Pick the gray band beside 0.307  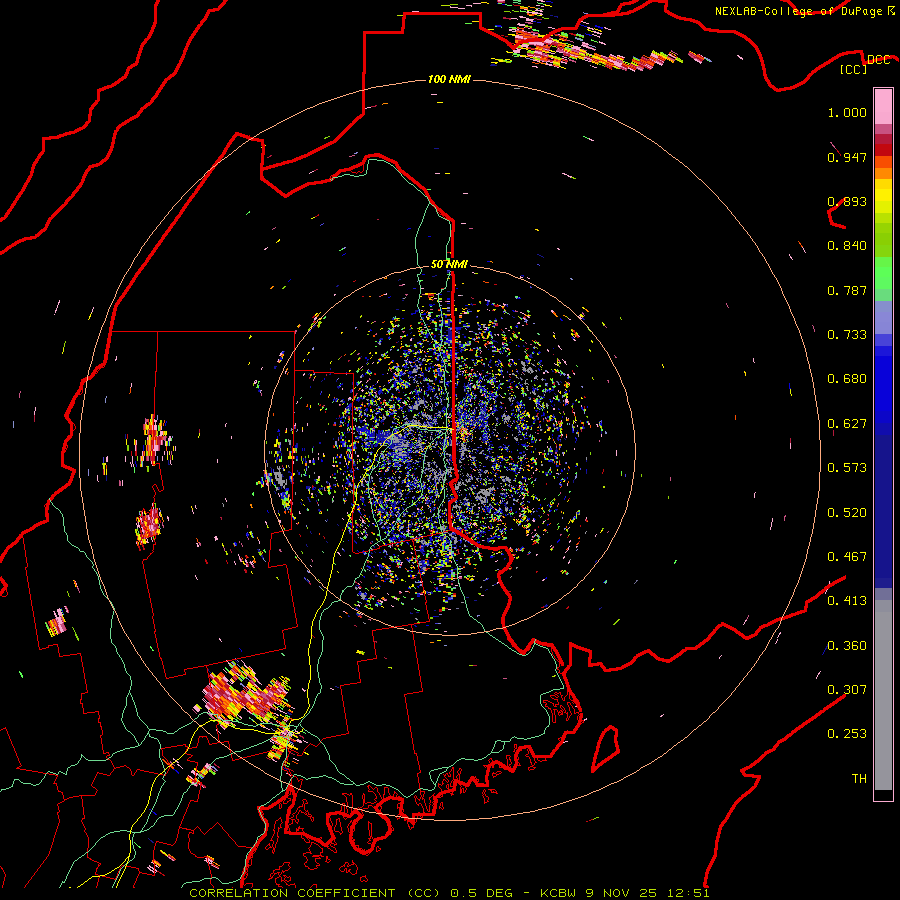click(x=883, y=695)
